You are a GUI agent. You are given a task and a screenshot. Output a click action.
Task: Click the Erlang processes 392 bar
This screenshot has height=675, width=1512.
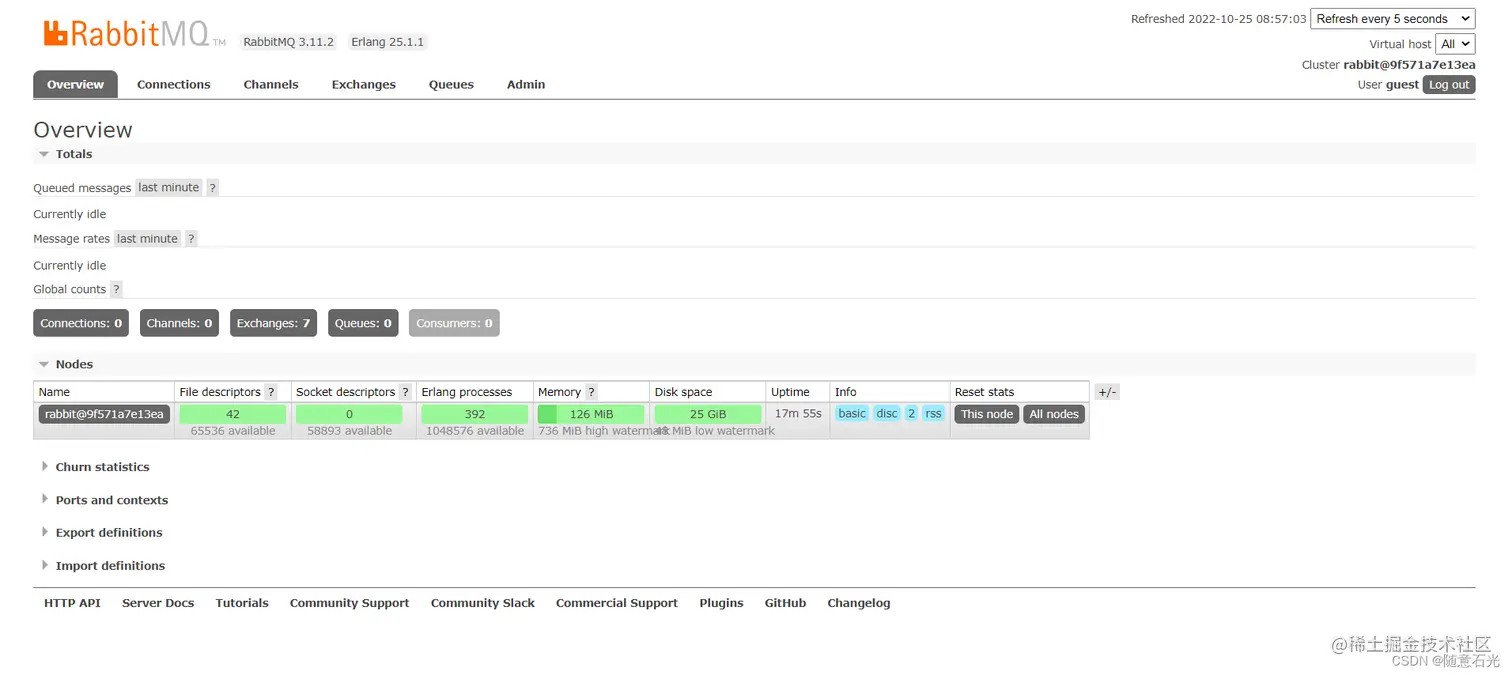click(475, 414)
